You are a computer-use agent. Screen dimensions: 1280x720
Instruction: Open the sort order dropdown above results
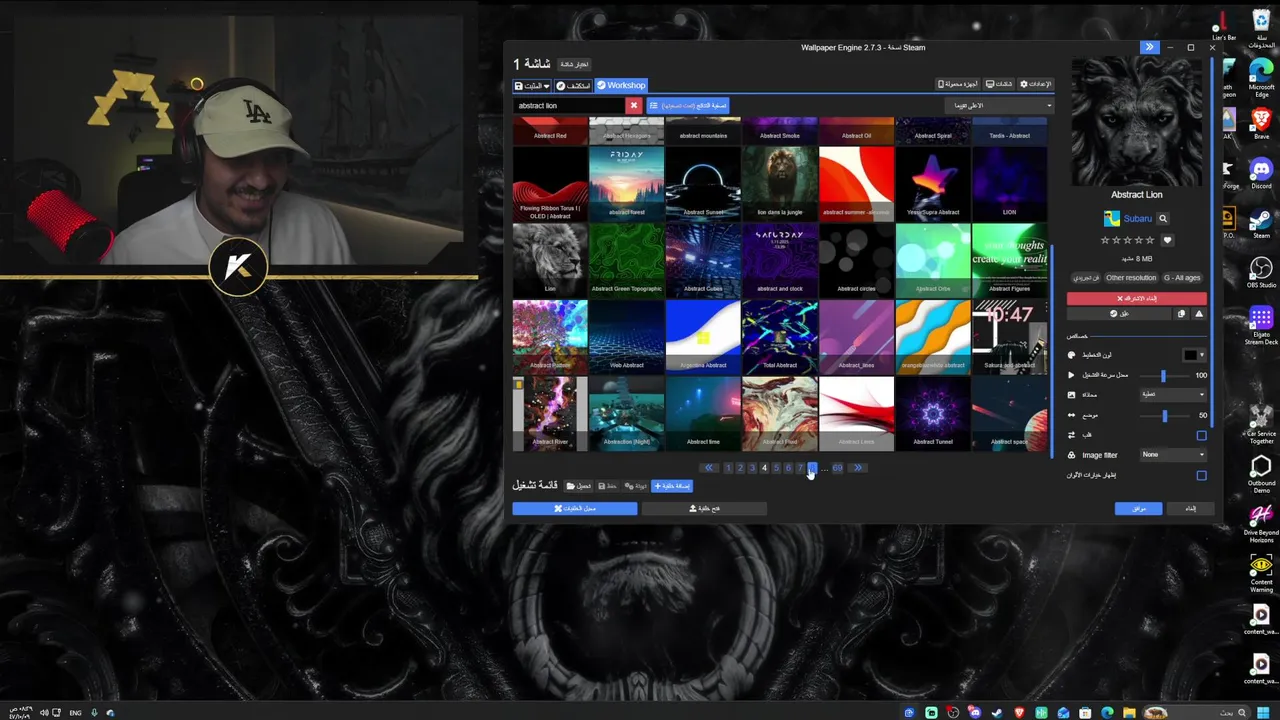[1001, 105]
